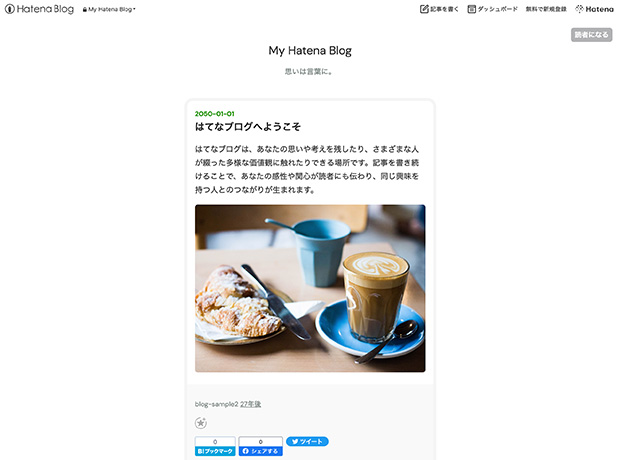Add a Hatena star to post
Image resolution: width=620 pixels, height=460 pixels.
pyautogui.click(x=201, y=423)
